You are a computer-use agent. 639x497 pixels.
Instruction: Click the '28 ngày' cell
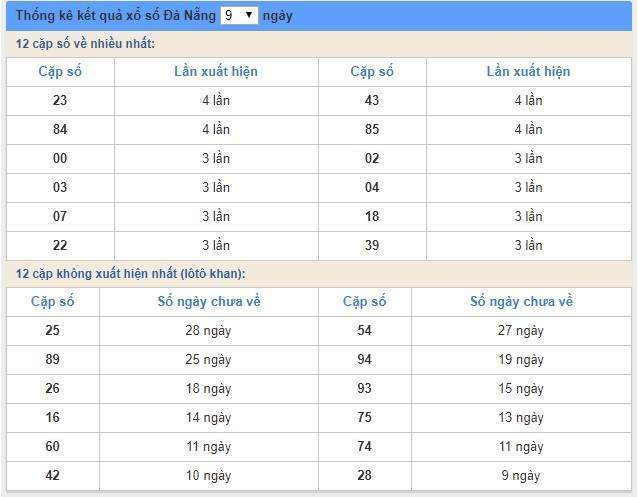(x=208, y=331)
